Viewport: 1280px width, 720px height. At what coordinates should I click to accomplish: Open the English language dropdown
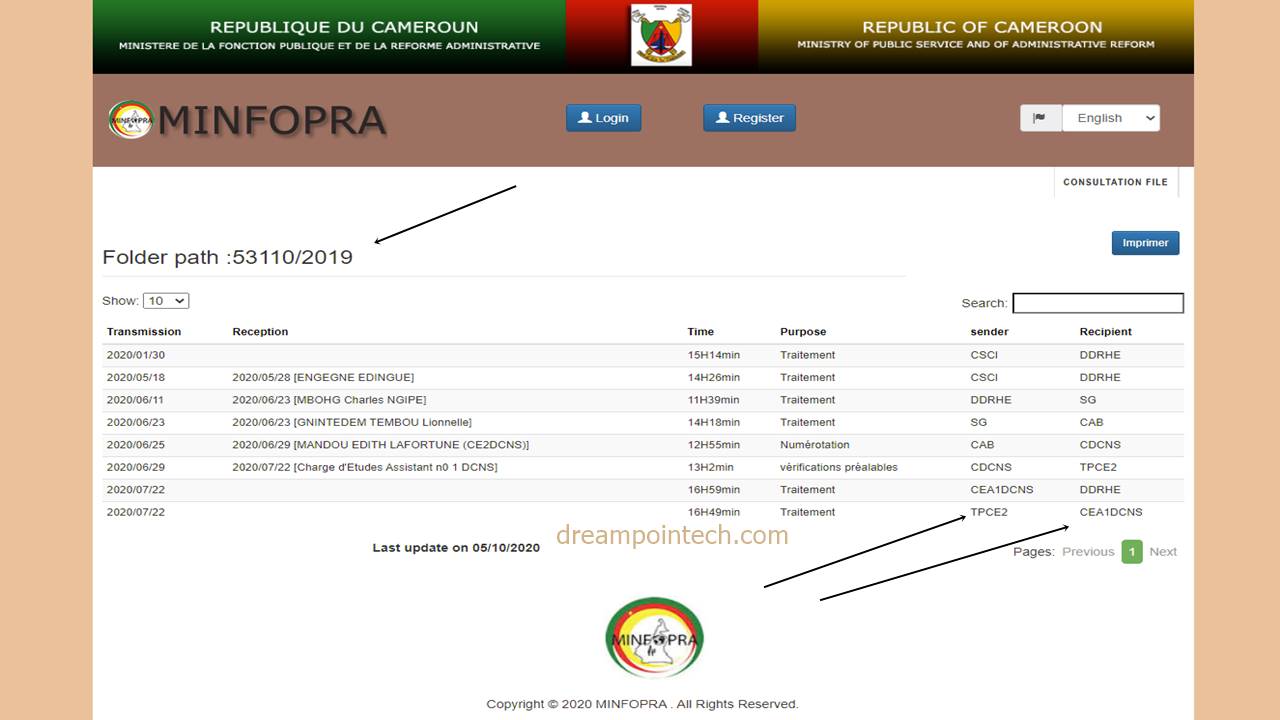point(1110,117)
